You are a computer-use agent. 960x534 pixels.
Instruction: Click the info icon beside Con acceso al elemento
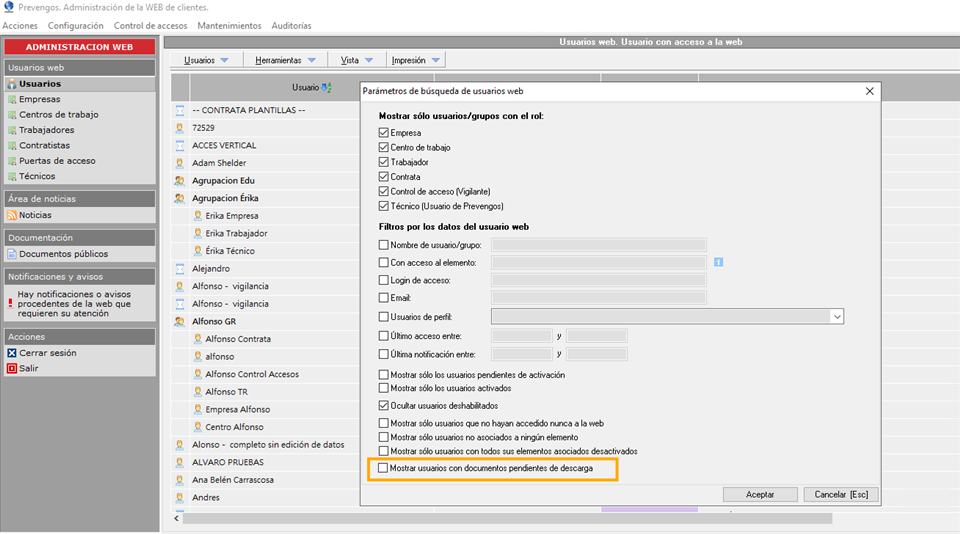click(x=718, y=262)
